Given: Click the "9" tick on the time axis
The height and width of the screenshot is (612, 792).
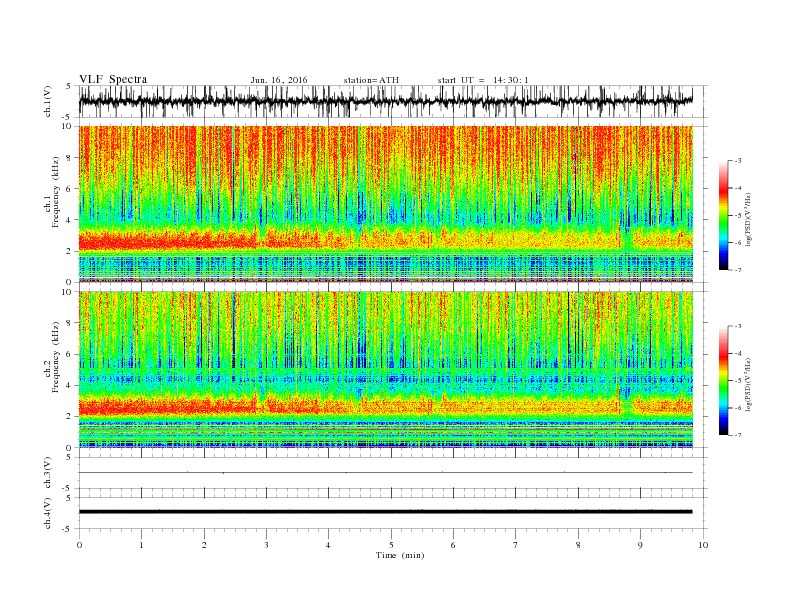Looking at the screenshot, I should point(640,545).
